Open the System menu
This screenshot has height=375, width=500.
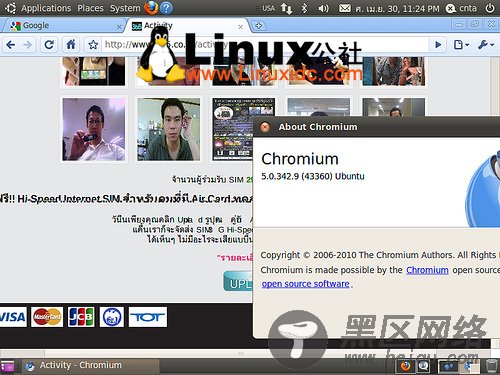point(125,8)
